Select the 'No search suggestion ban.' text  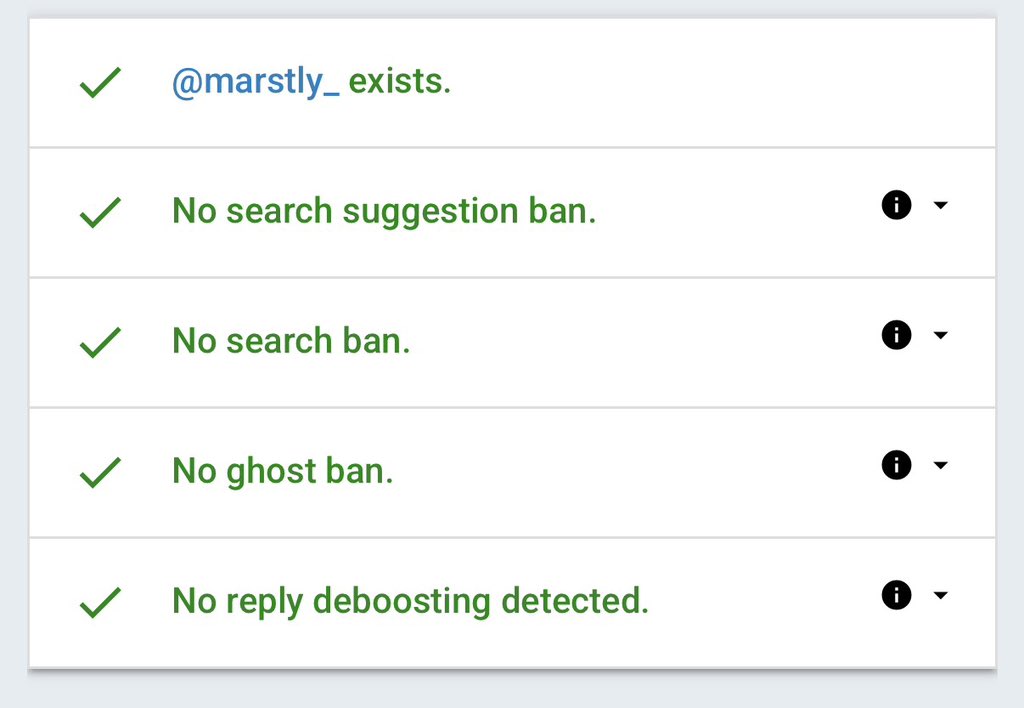click(x=384, y=212)
